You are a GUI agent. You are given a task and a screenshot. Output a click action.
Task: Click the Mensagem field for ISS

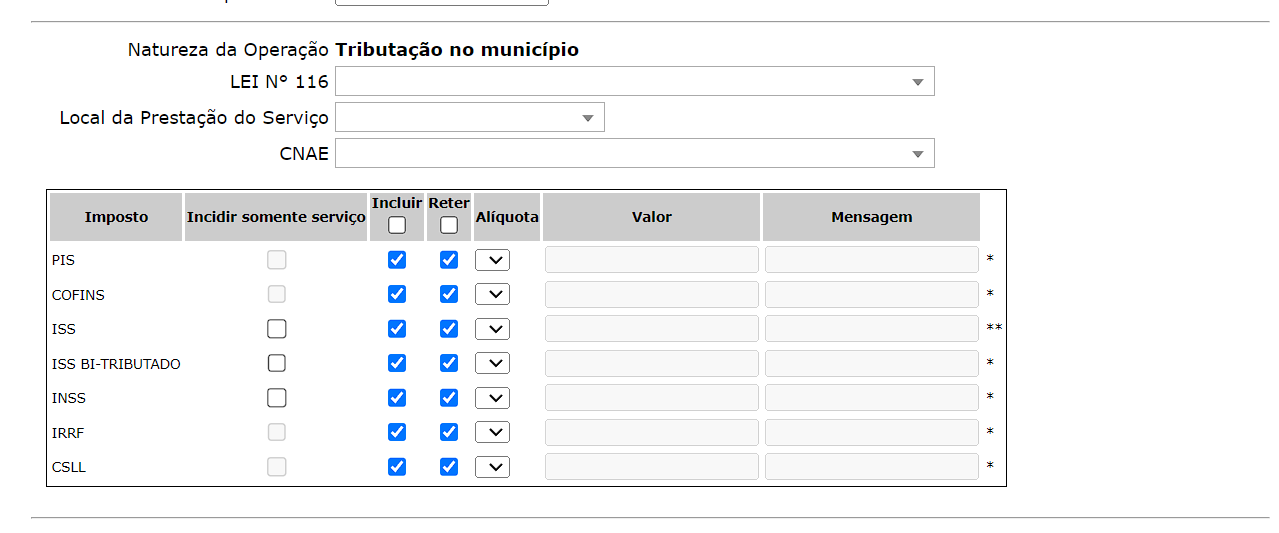[871, 329]
